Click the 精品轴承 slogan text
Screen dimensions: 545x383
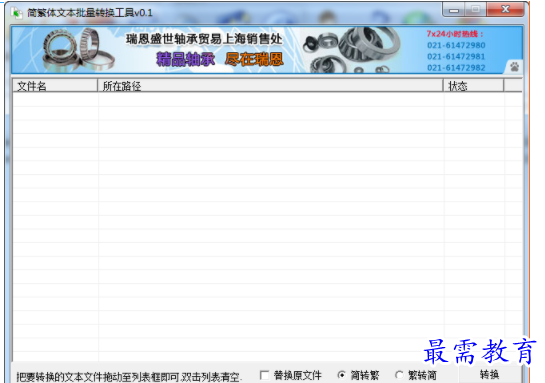coord(186,59)
